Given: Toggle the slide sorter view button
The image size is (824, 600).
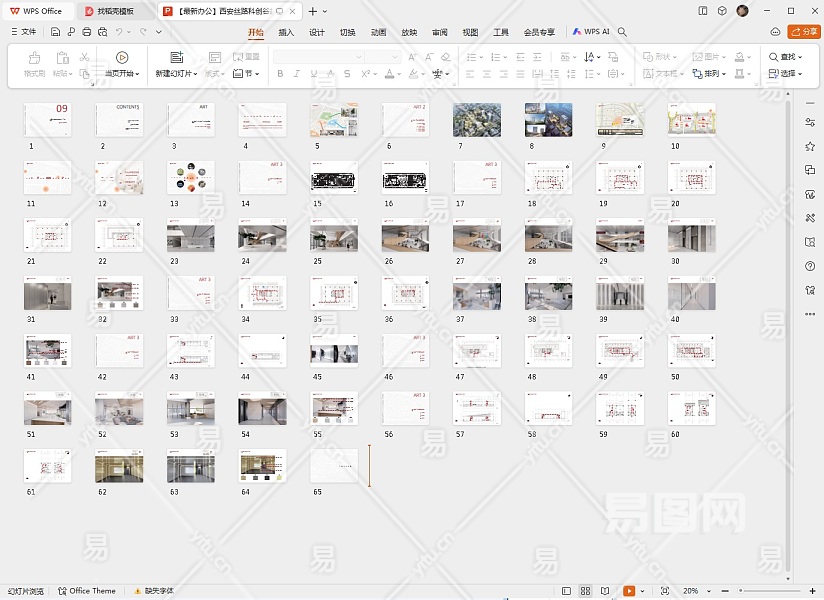Looking at the screenshot, I should (586, 591).
